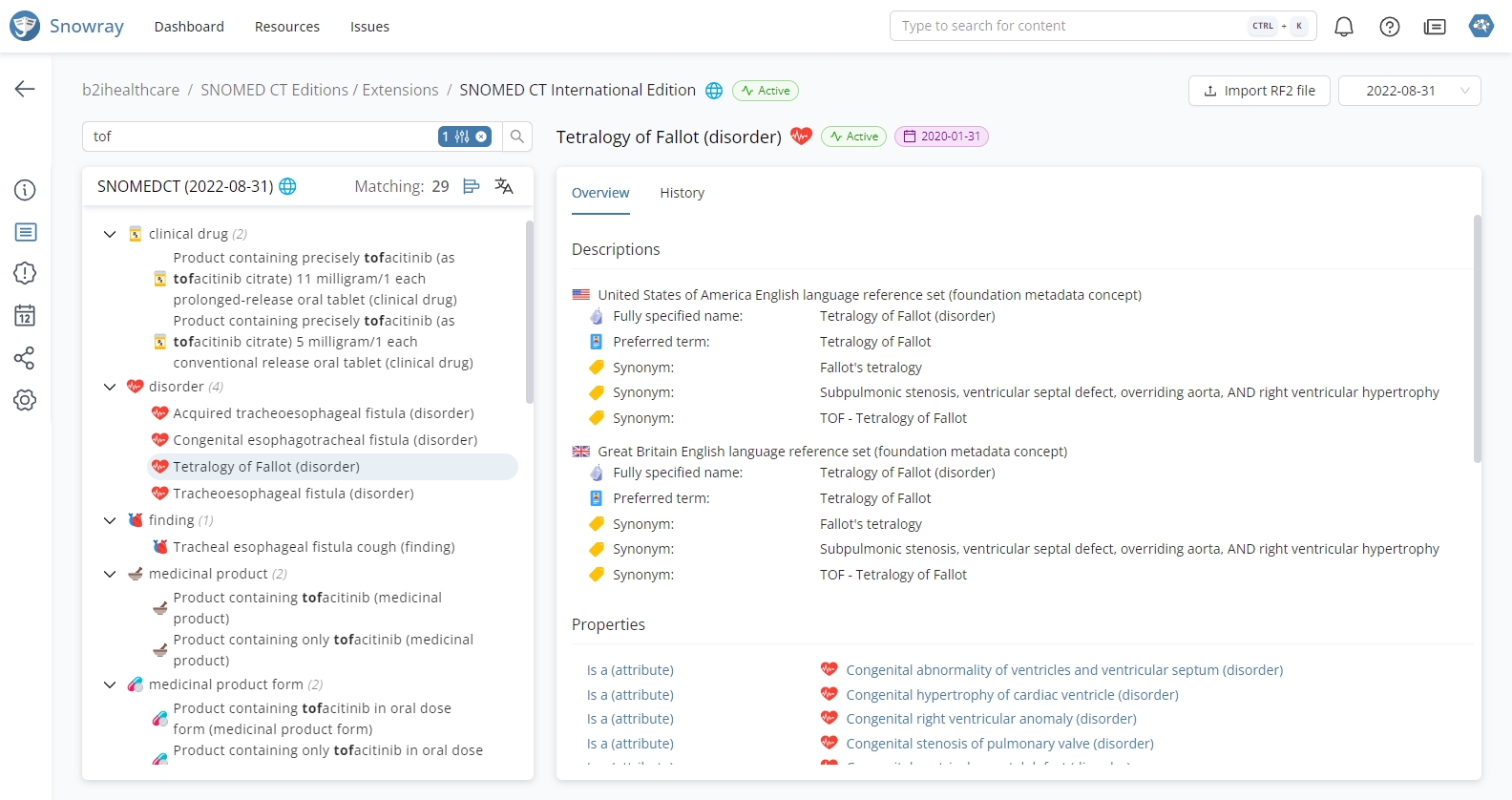
Task: Open the notifications bell
Action: click(x=1344, y=27)
